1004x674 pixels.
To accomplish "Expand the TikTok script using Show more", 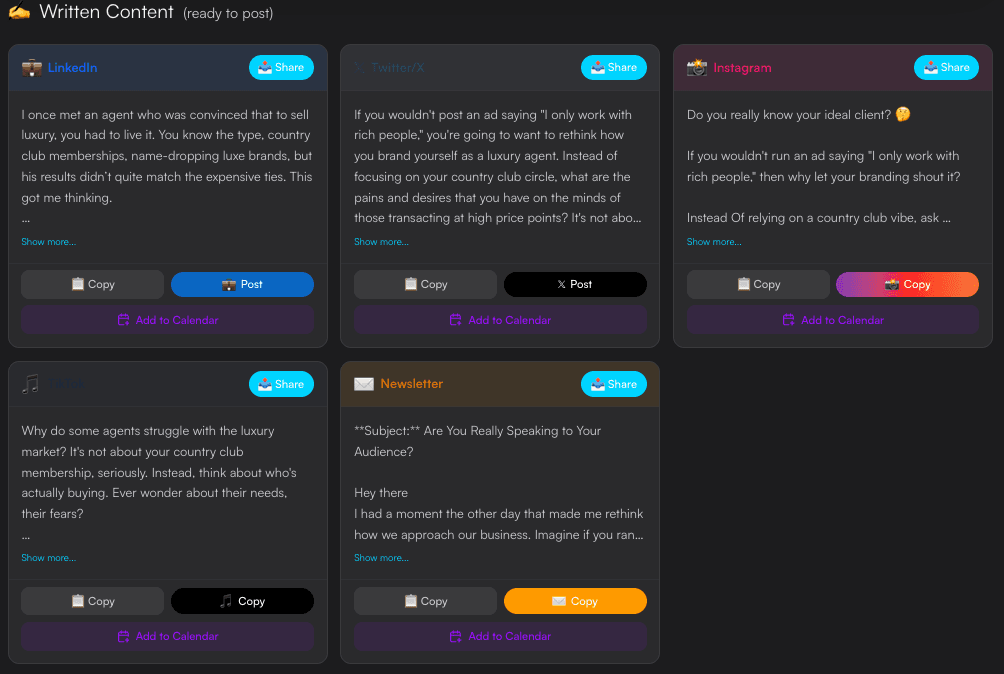I will [x=48, y=557].
